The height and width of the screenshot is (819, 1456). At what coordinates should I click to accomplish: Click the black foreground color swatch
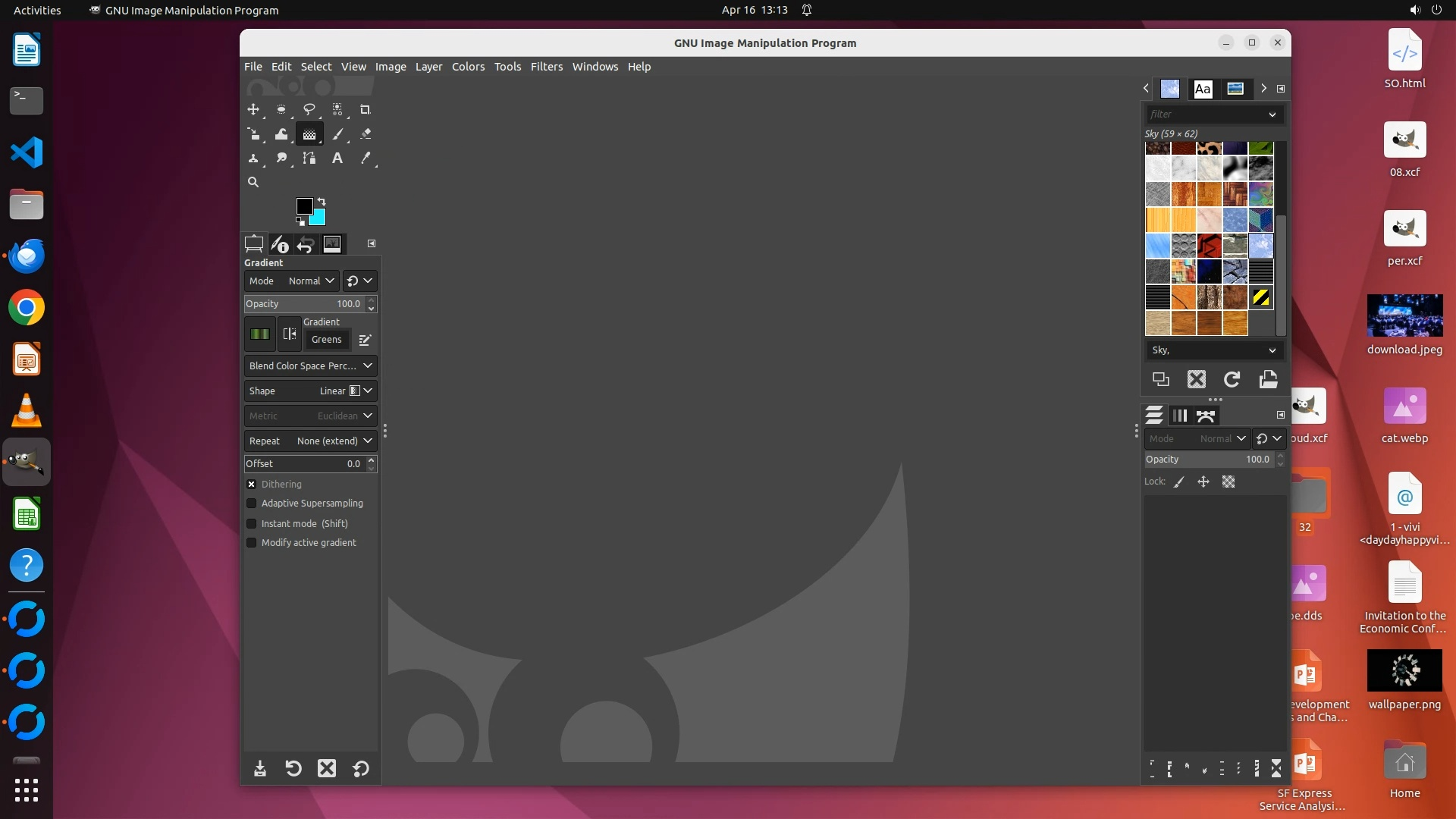[x=303, y=206]
